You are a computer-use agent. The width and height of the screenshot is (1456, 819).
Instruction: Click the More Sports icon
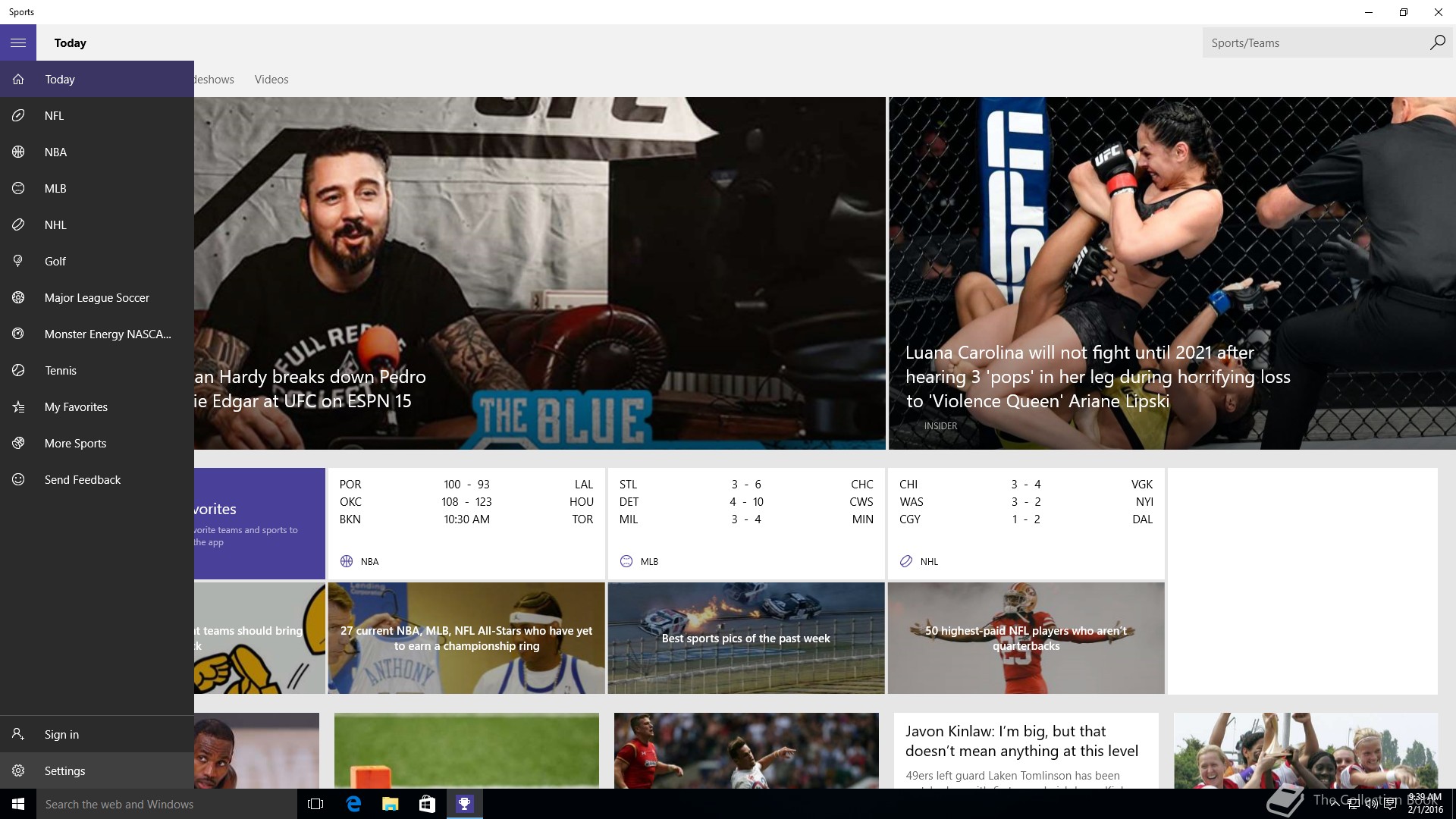(18, 443)
